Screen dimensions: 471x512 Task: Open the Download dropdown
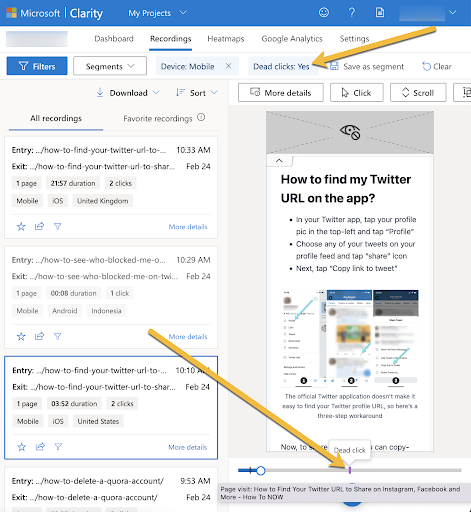pos(128,93)
